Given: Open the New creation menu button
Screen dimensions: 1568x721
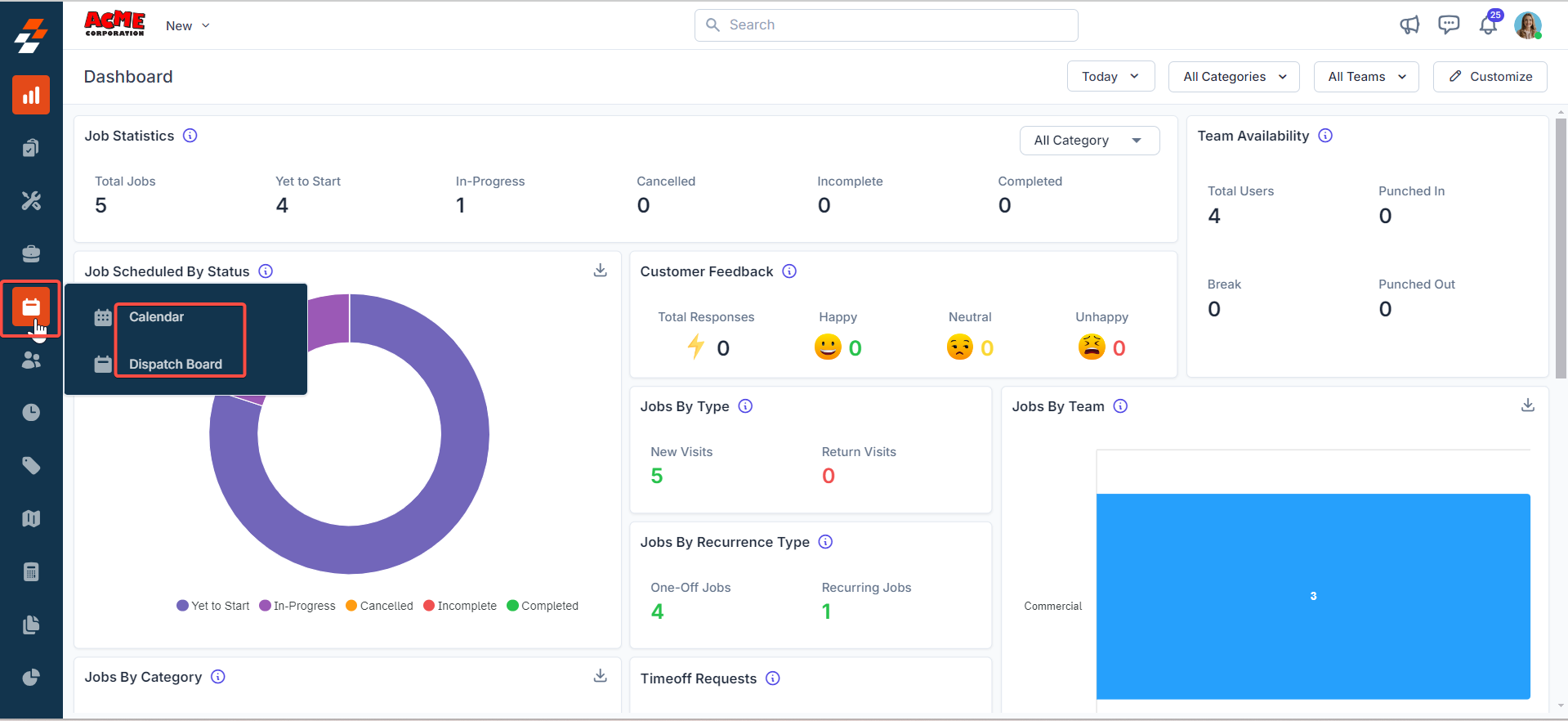Looking at the screenshot, I should pyautogui.click(x=188, y=26).
